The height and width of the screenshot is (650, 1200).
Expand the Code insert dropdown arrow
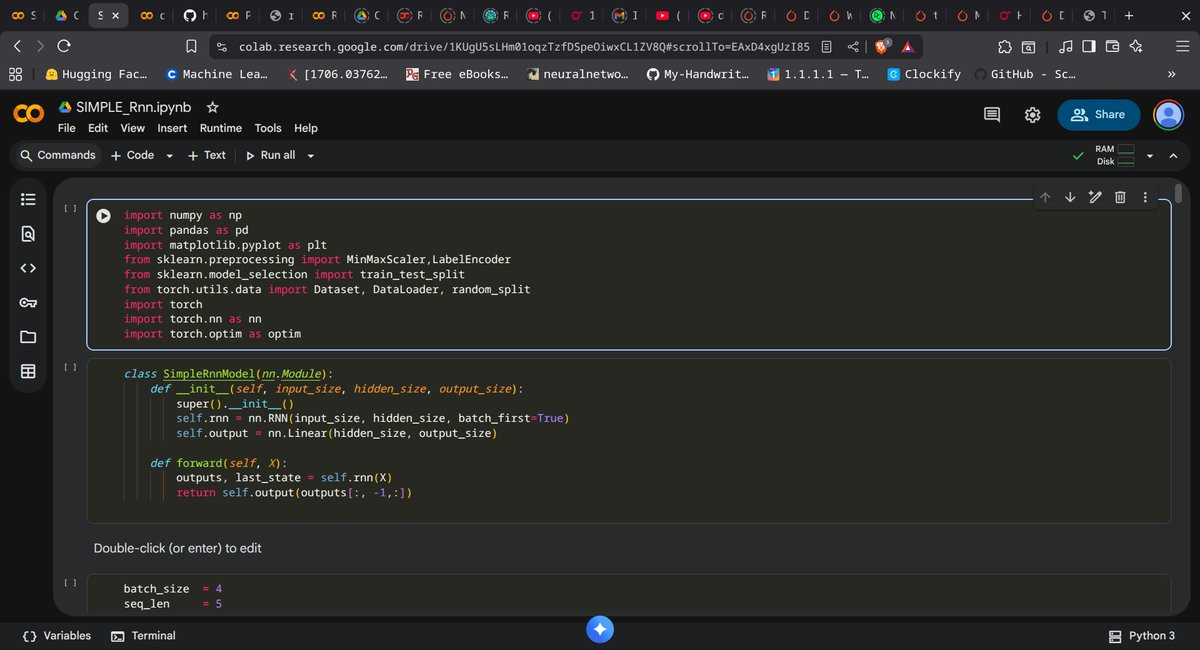(x=169, y=156)
